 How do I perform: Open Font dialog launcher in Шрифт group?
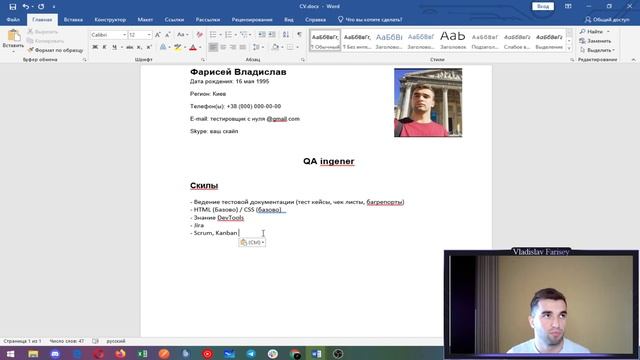coord(203,60)
